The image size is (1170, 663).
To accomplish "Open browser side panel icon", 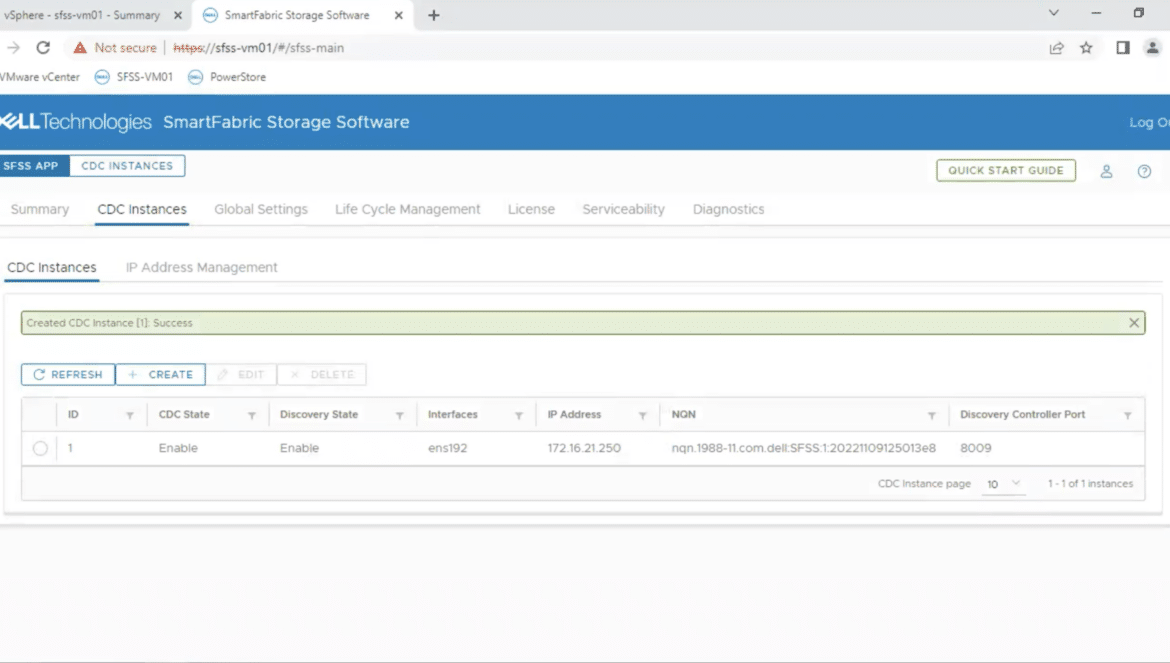I will pos(1123,48).
